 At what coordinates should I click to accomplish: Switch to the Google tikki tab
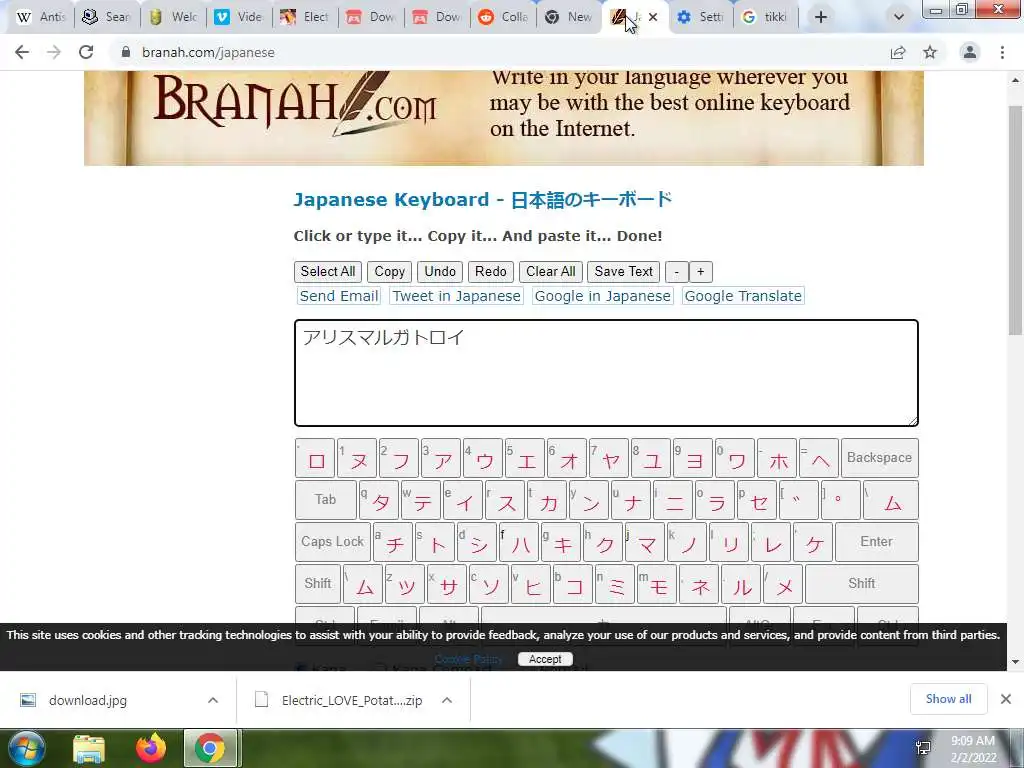[766, 17]
